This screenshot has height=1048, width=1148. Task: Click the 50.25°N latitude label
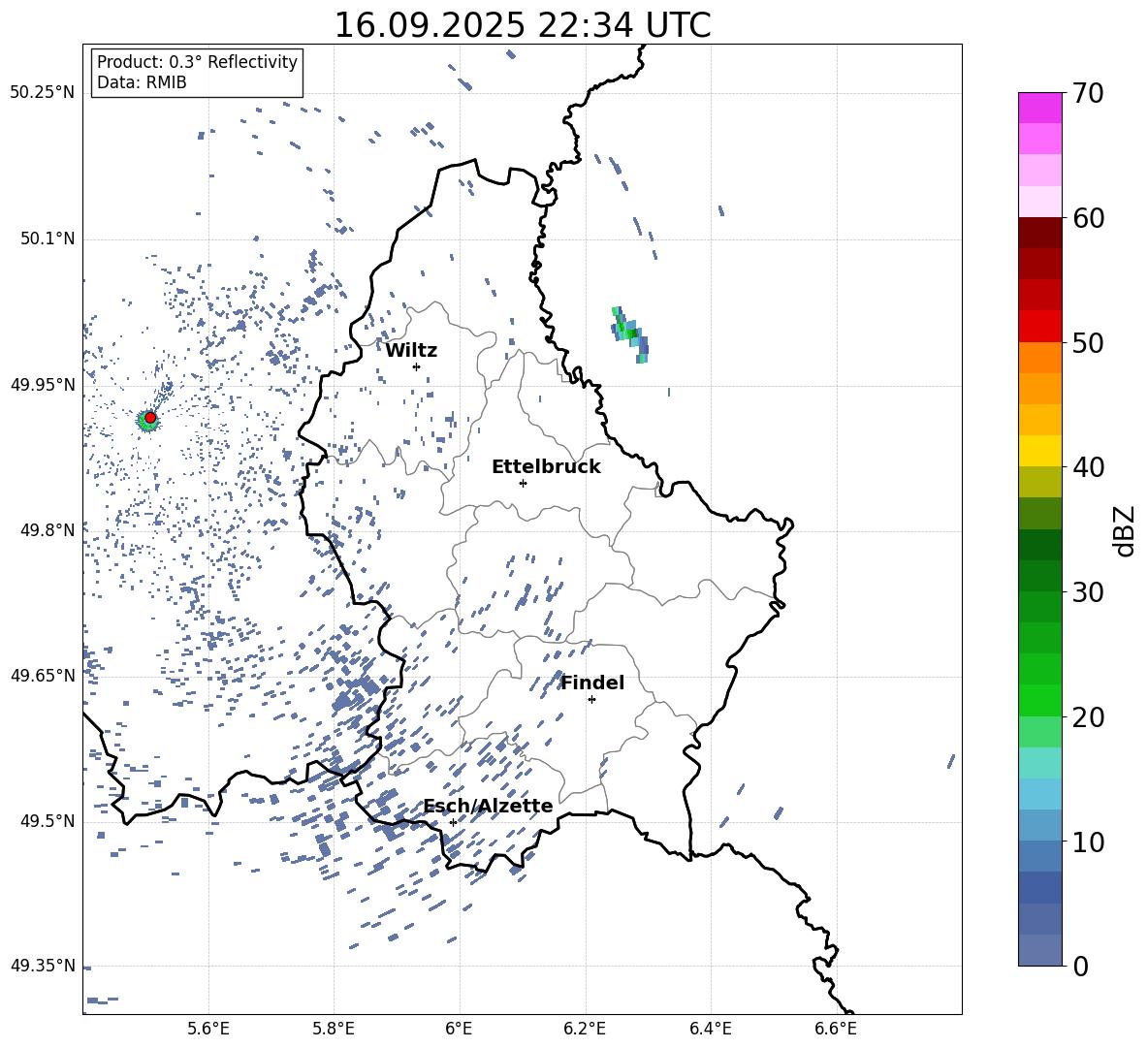43,93
